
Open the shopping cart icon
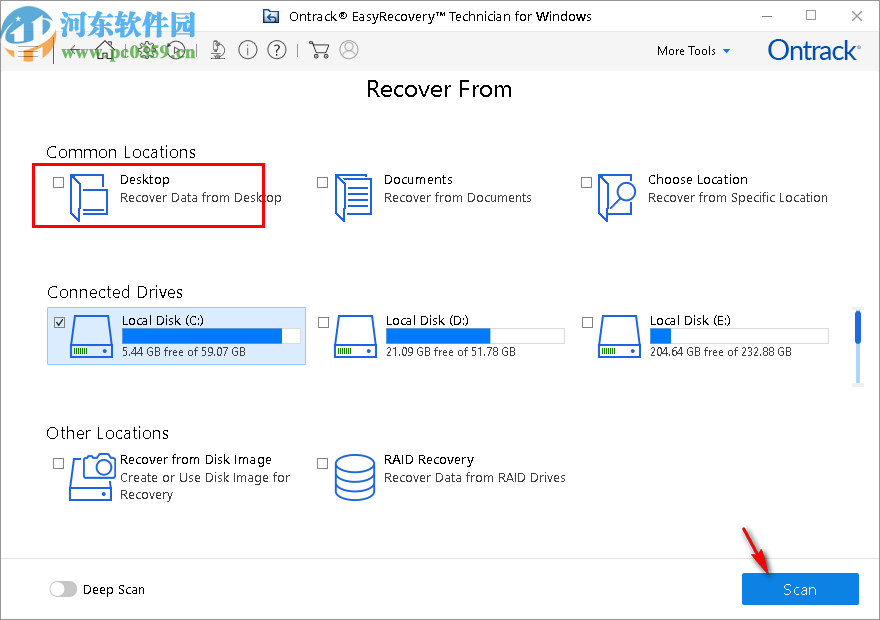click(x=320, y=50)
